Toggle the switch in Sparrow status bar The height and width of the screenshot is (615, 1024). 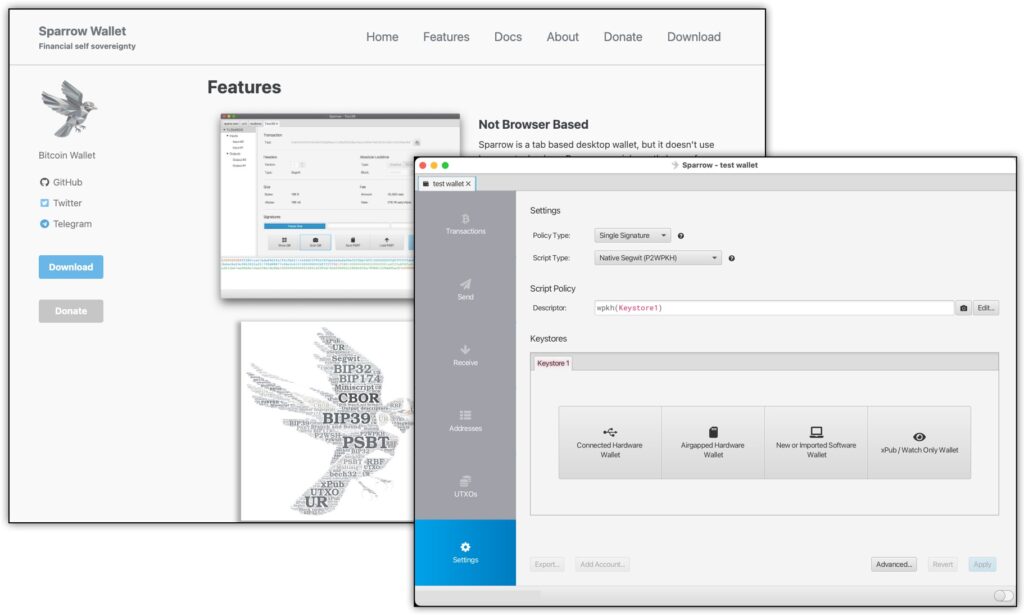1003,595
